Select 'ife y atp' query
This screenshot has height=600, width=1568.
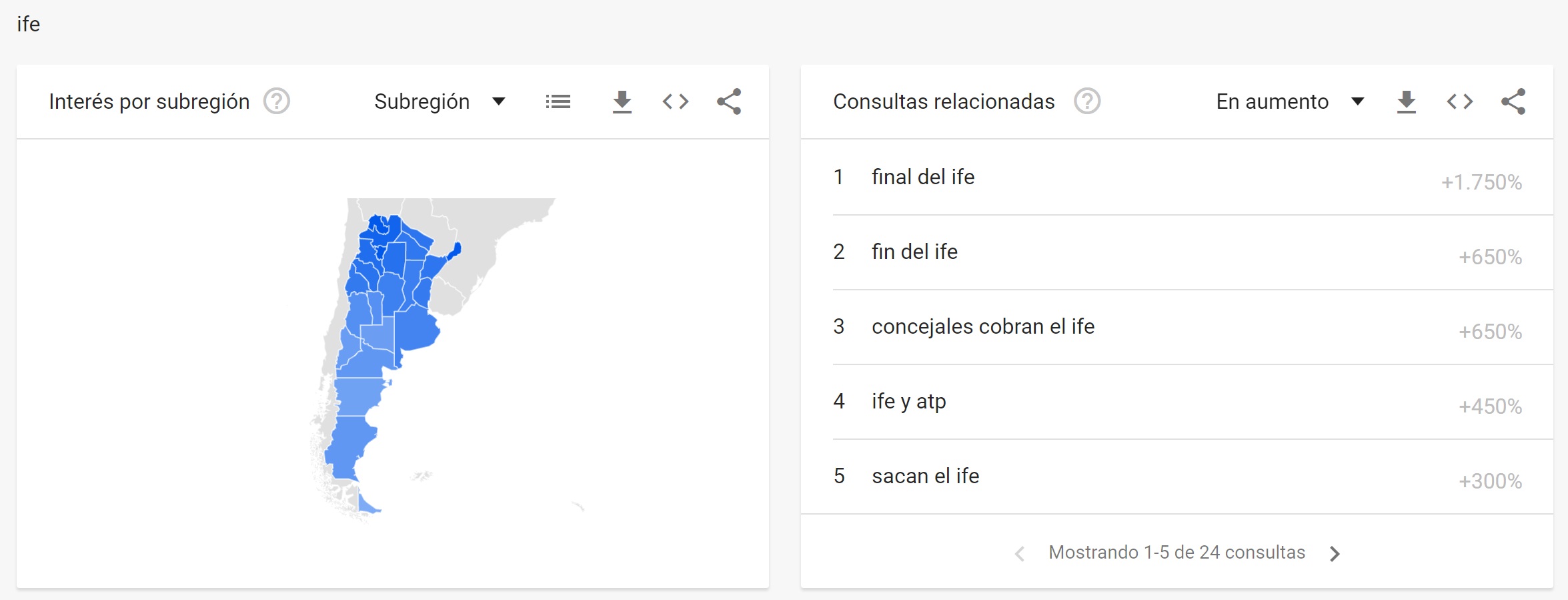tap(1177, 402)
